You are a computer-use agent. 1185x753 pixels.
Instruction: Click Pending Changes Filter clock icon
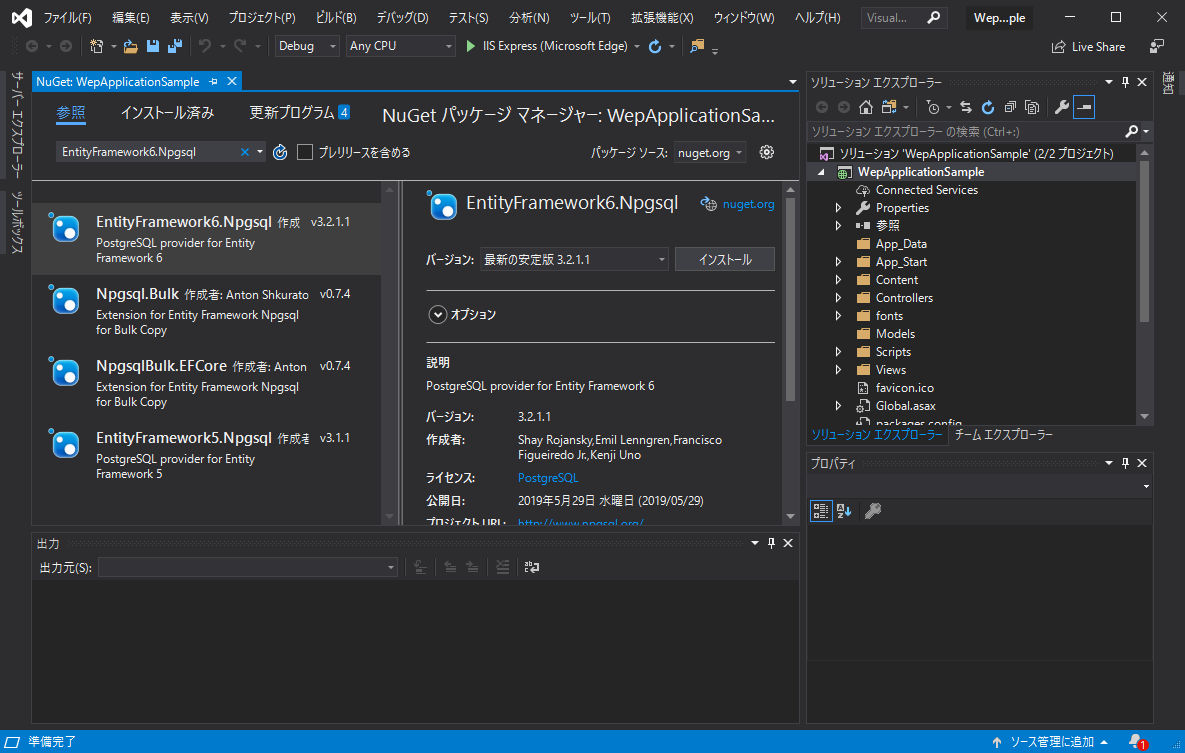(x=933, y=107)
